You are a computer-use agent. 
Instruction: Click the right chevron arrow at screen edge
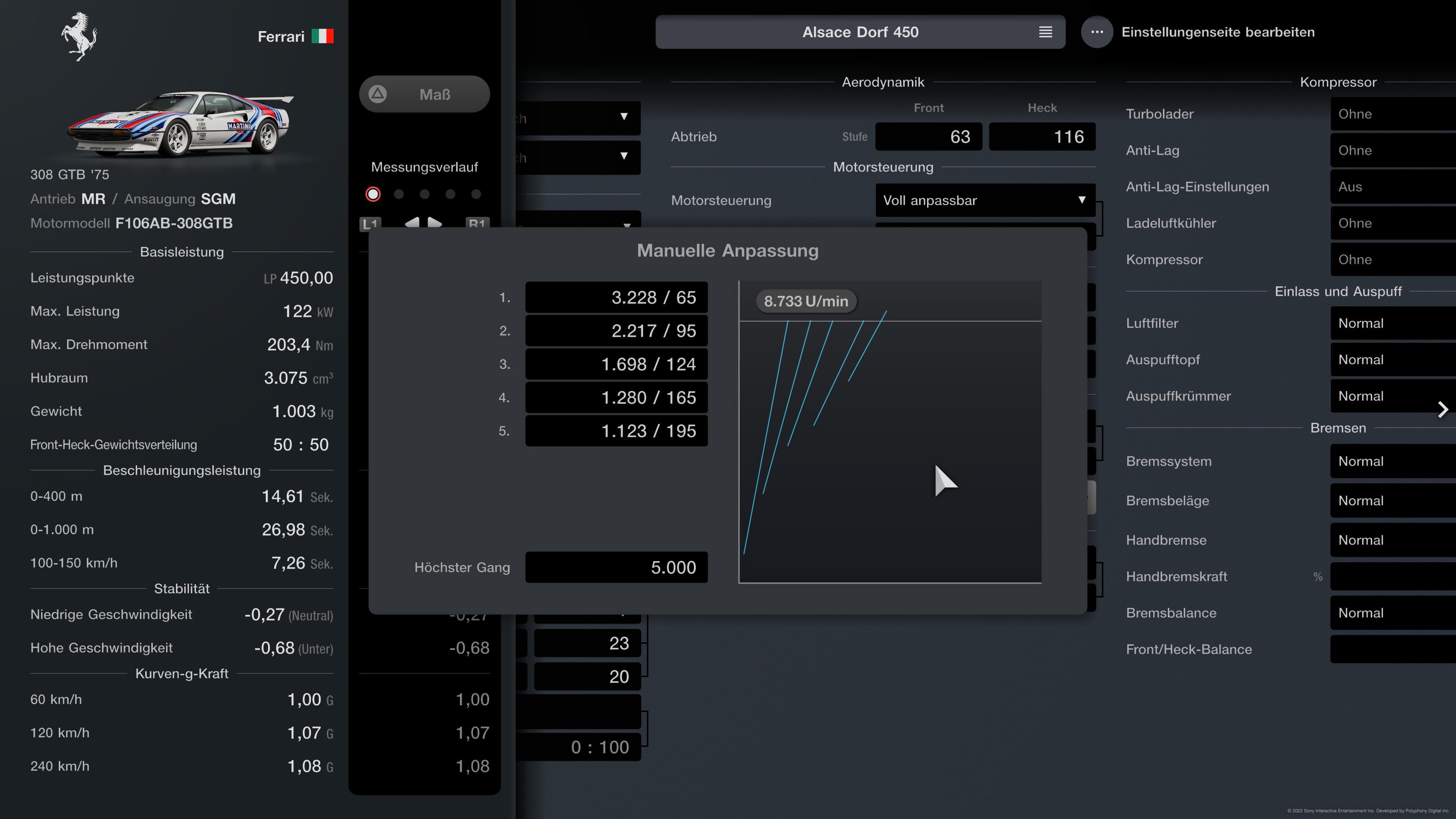pos(1442,409)
